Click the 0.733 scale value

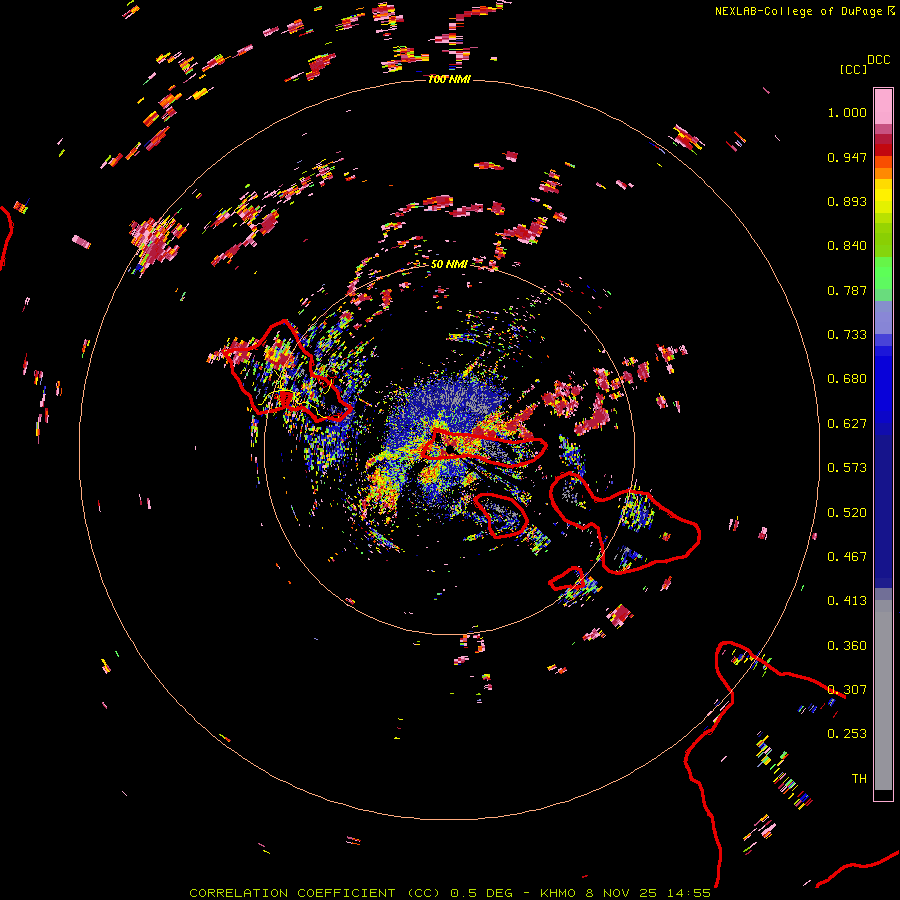847,335
